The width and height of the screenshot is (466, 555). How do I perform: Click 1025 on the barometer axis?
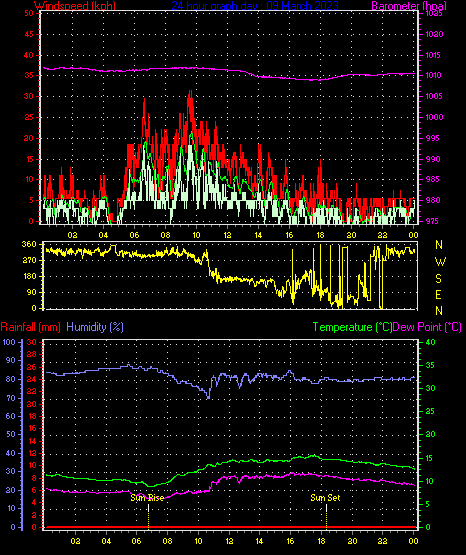pyautogui.click(x=434, y=13)
